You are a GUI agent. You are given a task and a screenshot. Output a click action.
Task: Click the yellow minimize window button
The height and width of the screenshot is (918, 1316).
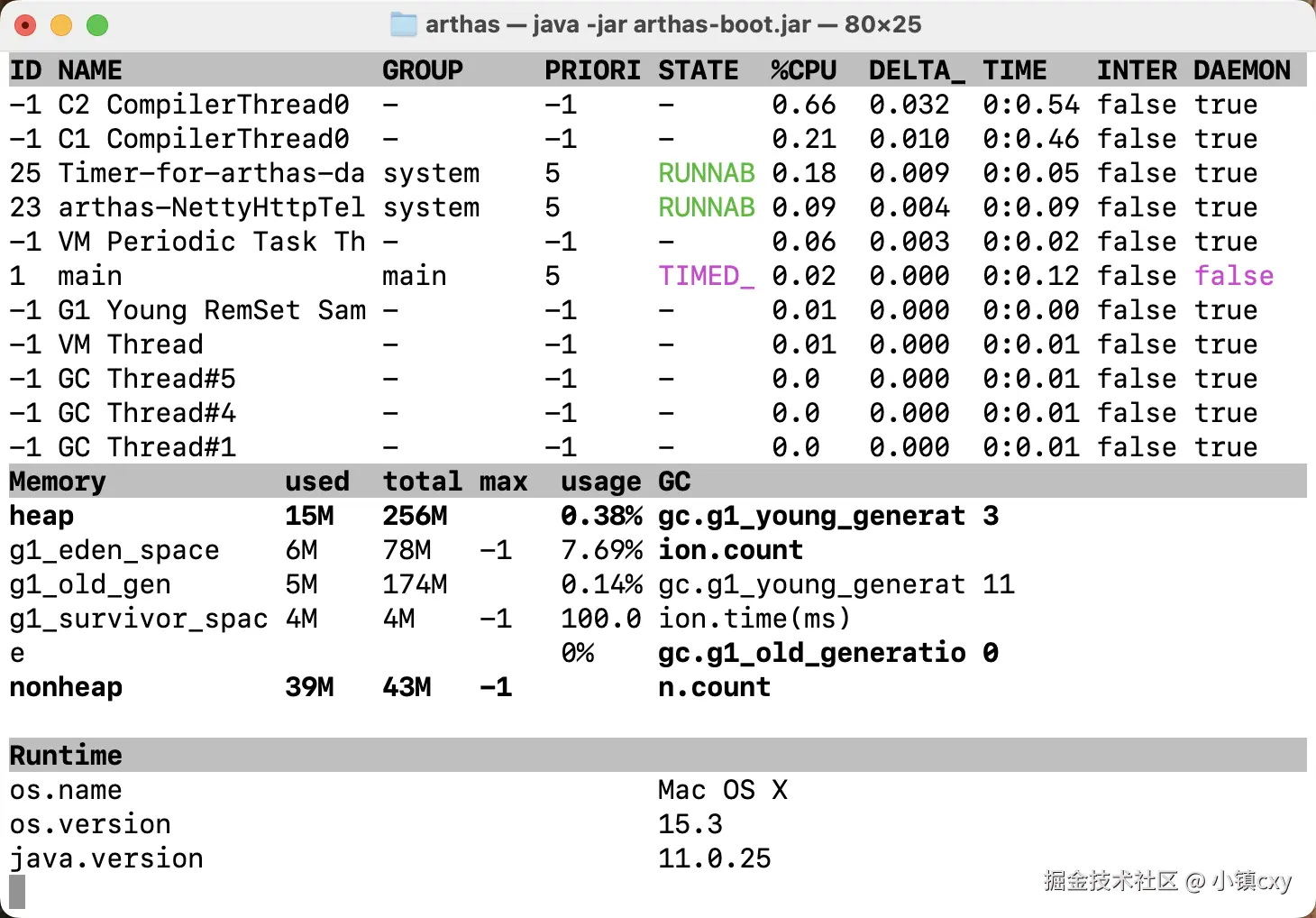(x=61, y=25)
